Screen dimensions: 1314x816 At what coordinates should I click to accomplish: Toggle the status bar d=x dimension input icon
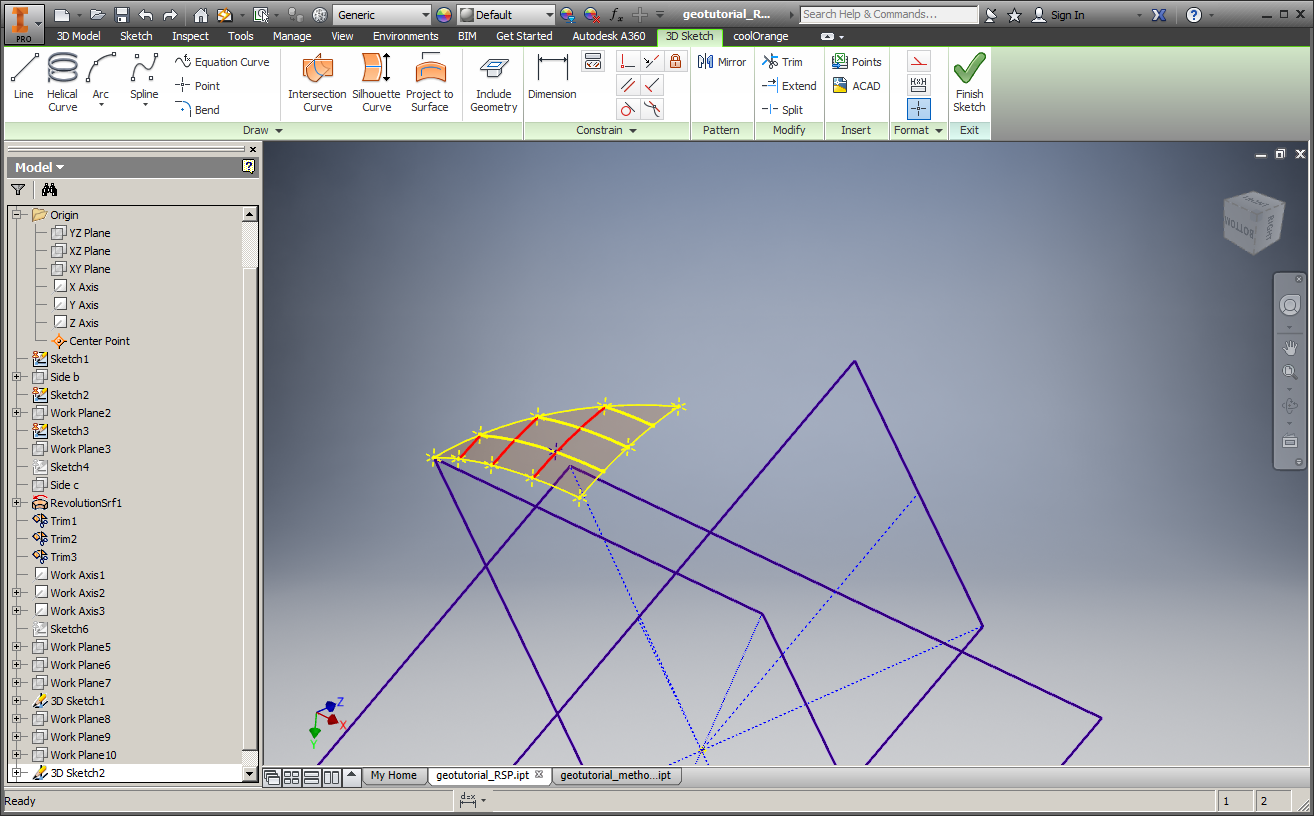point(467,800)
